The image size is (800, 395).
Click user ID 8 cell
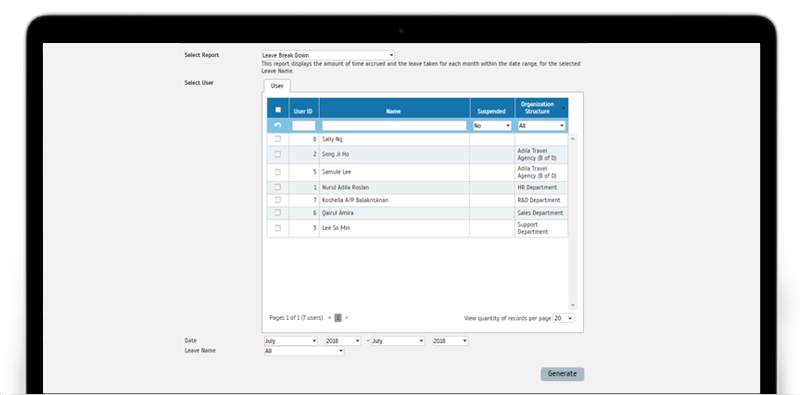coord(304,139)
